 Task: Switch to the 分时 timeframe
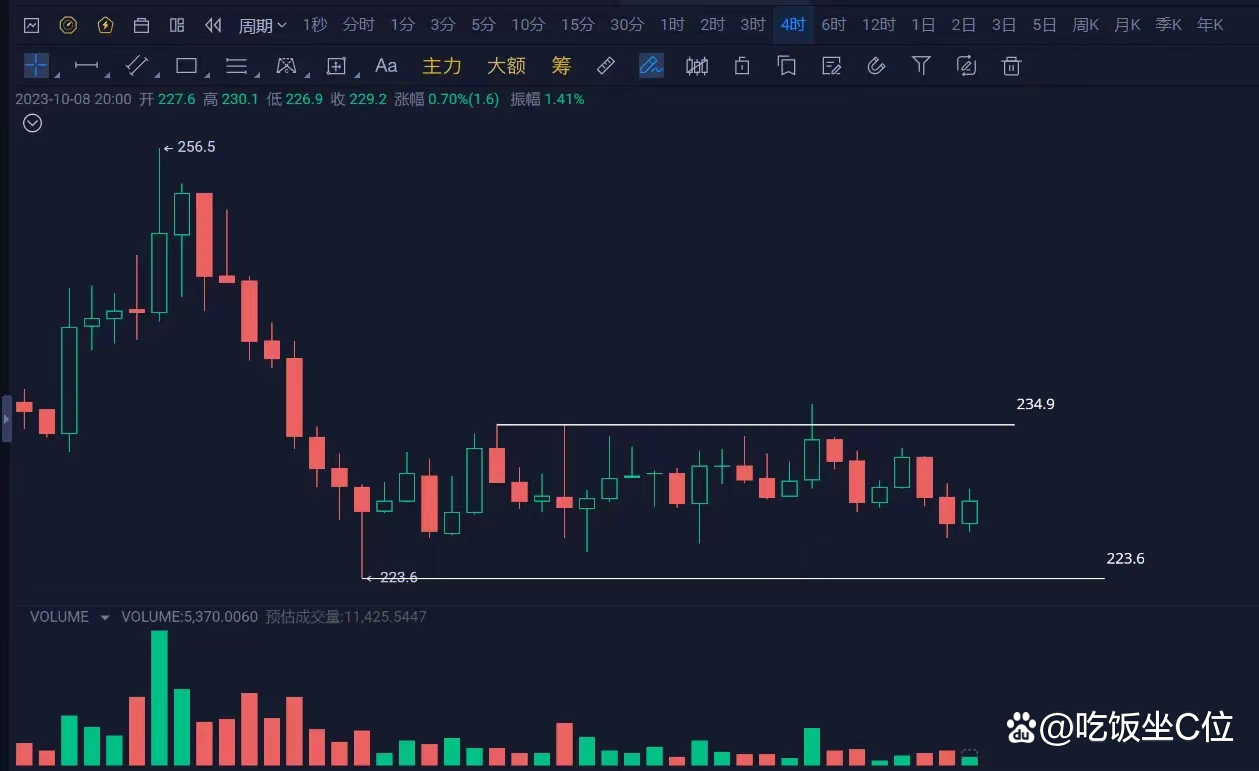358,25
